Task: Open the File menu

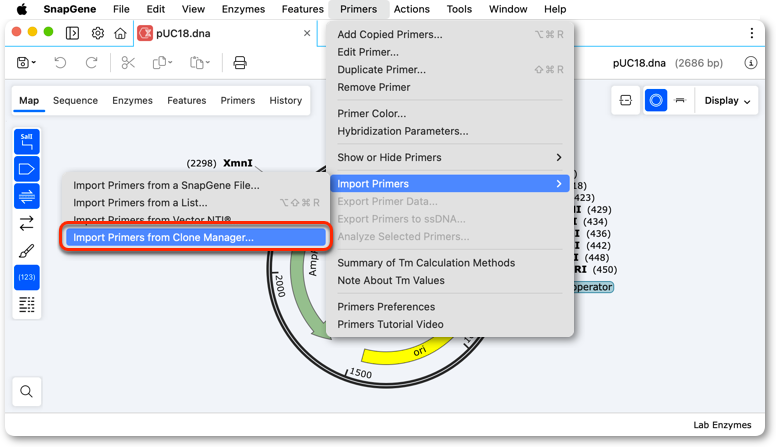Action: (121, 9)
